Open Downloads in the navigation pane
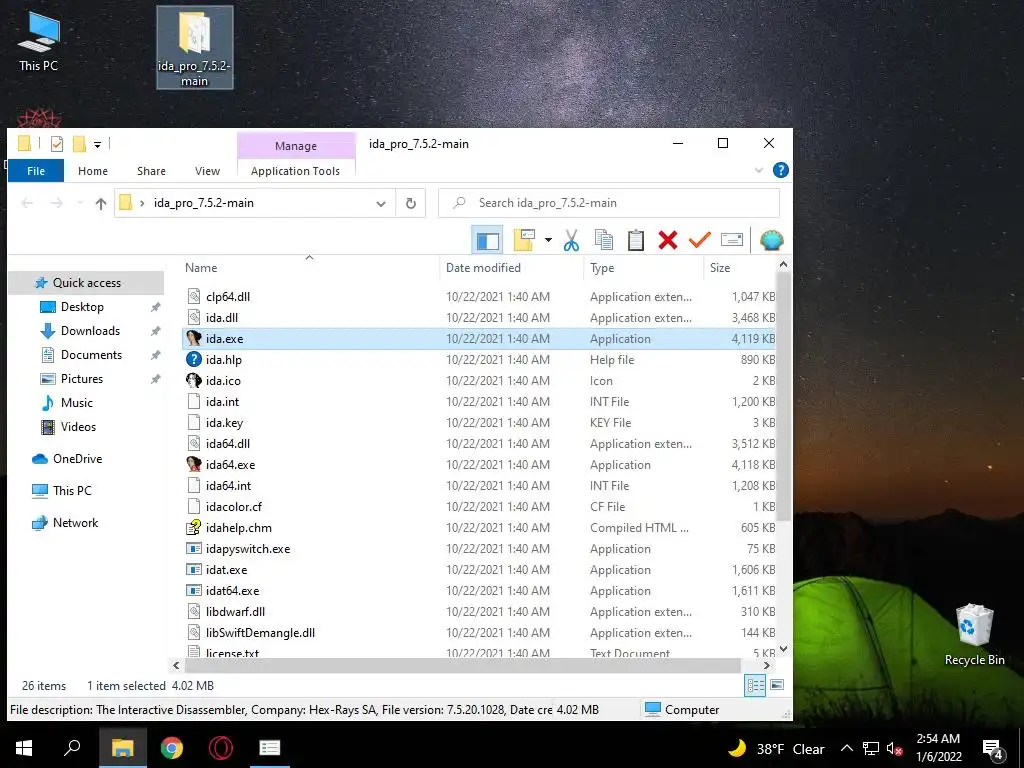The width and height of the screenshot is (1024, 768). [x=90, y=331]
